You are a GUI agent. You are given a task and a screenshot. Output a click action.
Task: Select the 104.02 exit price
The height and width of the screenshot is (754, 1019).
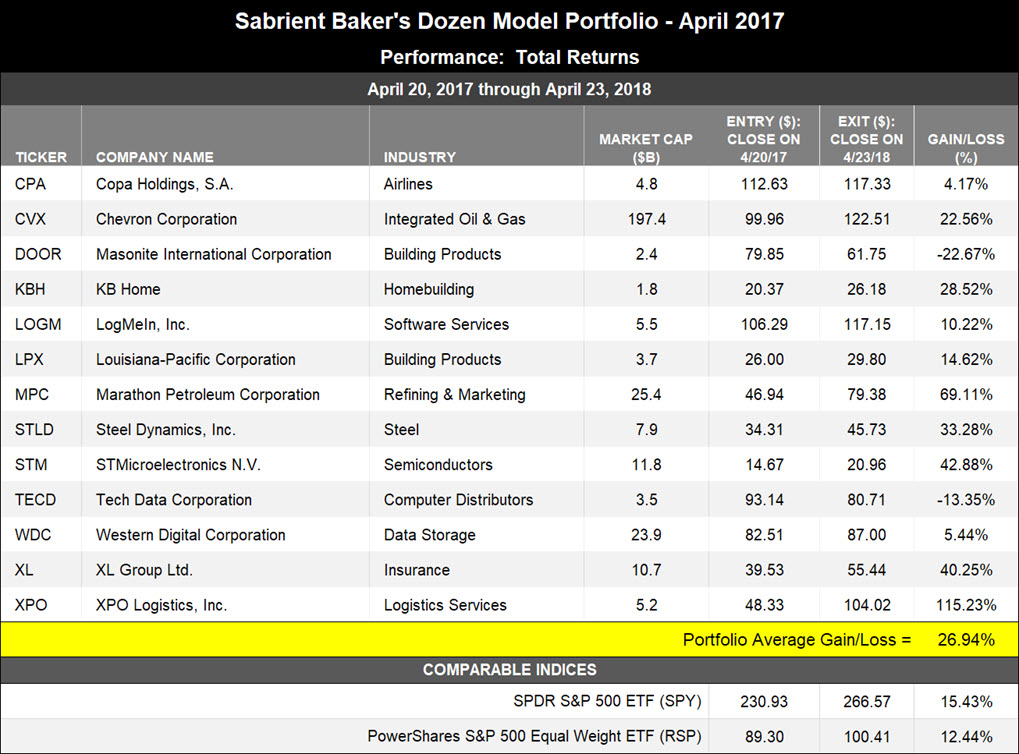(867, 605)
